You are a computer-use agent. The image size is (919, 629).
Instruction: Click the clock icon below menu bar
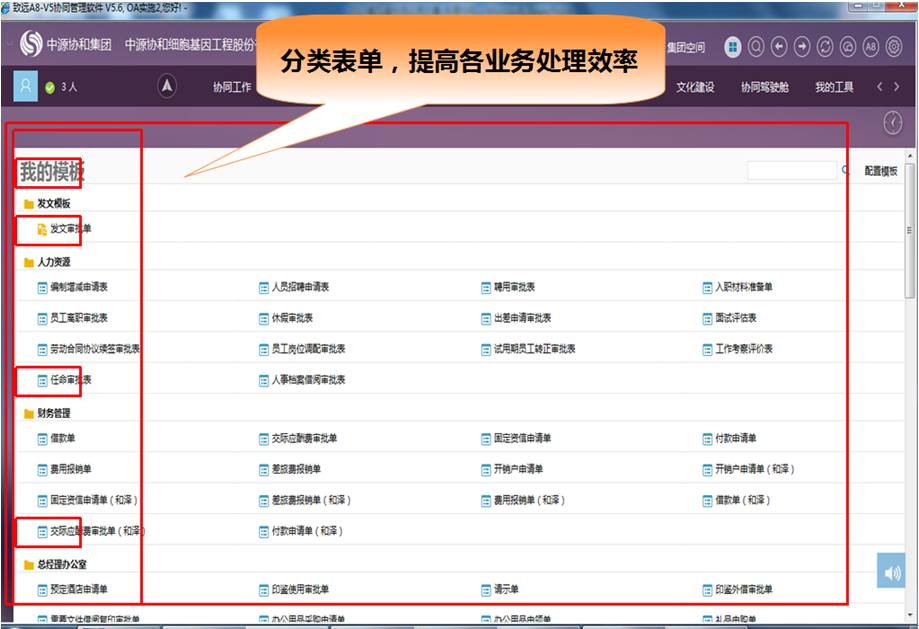pos(894,122)
